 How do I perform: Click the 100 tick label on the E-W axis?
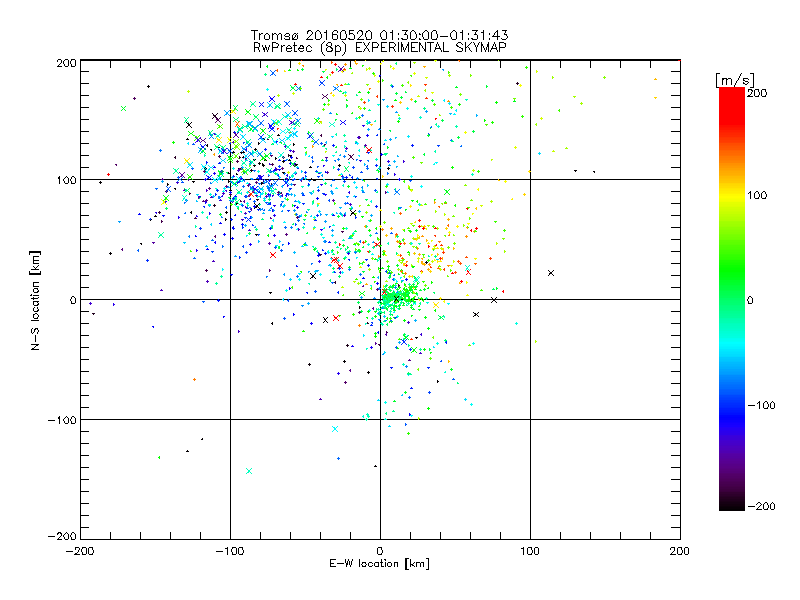point(530,551)
